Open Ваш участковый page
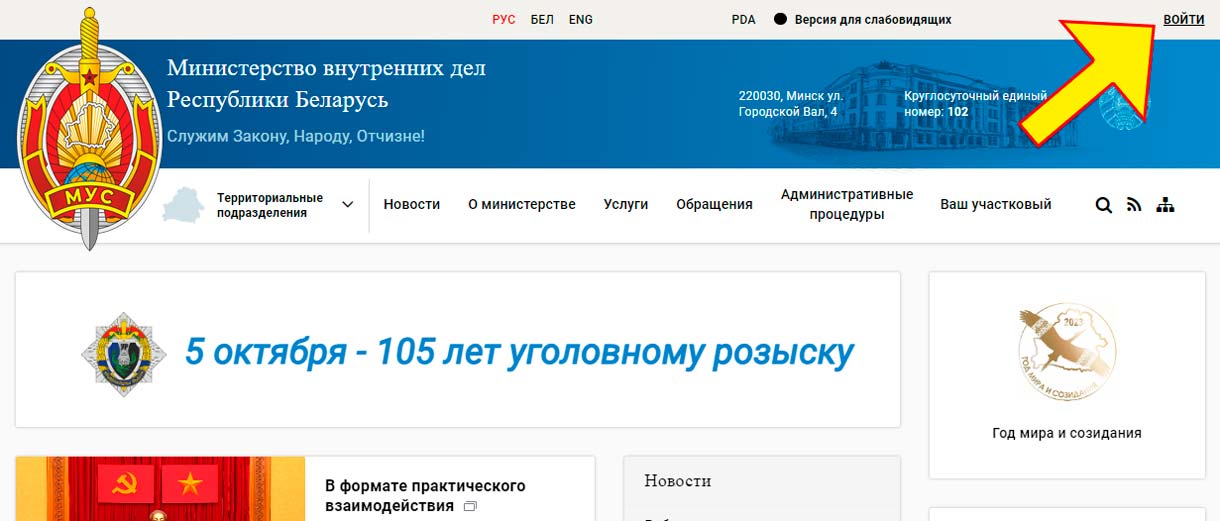This screenshot has height=521, width=1220. 996,205
